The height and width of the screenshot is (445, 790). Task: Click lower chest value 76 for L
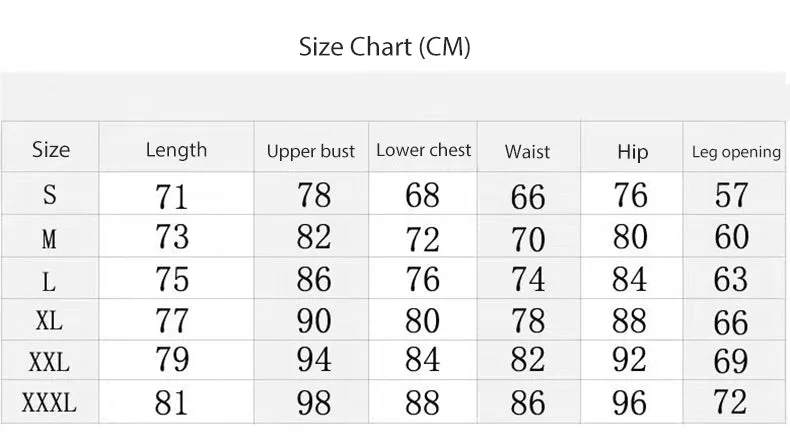[x=423, y=279]
